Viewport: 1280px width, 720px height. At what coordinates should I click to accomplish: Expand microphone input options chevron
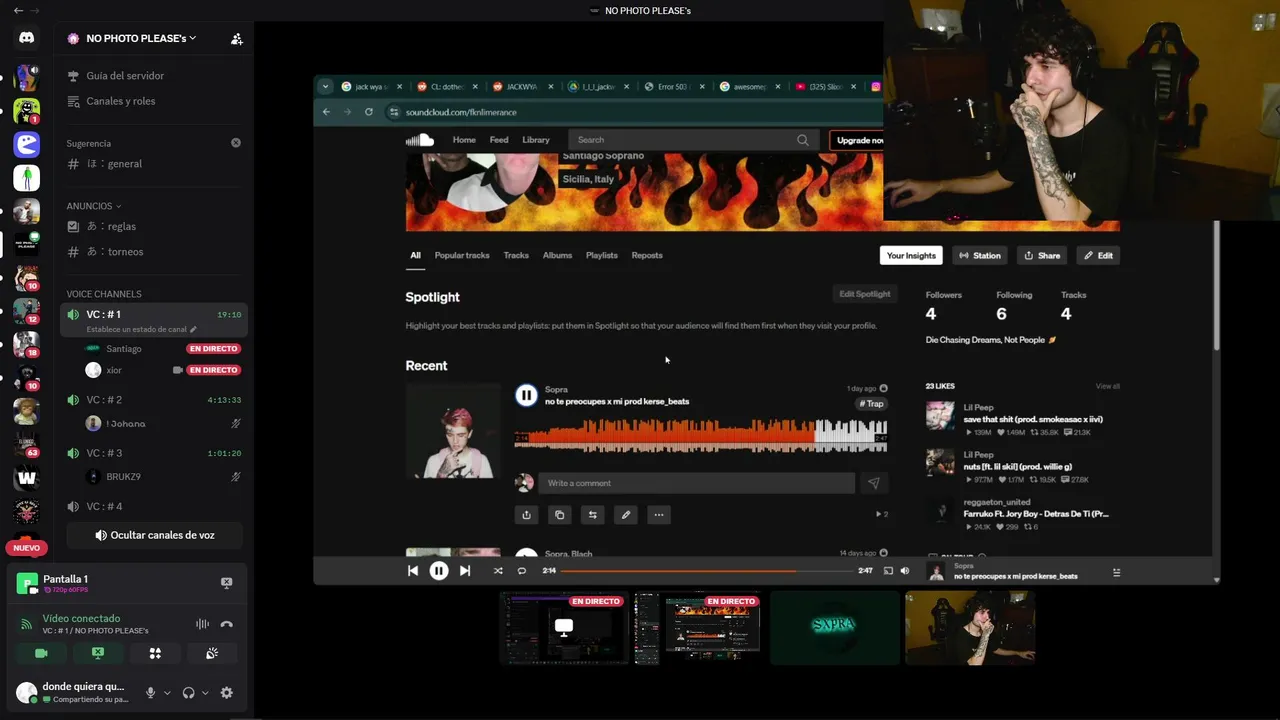(x=167, y=693)
